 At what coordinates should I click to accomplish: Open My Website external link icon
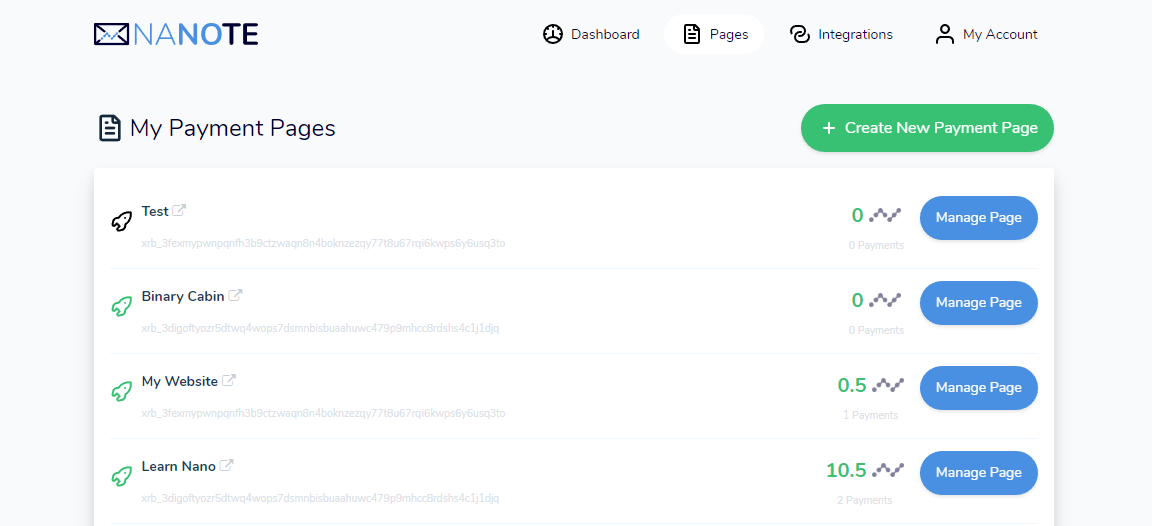coord(229,381)
